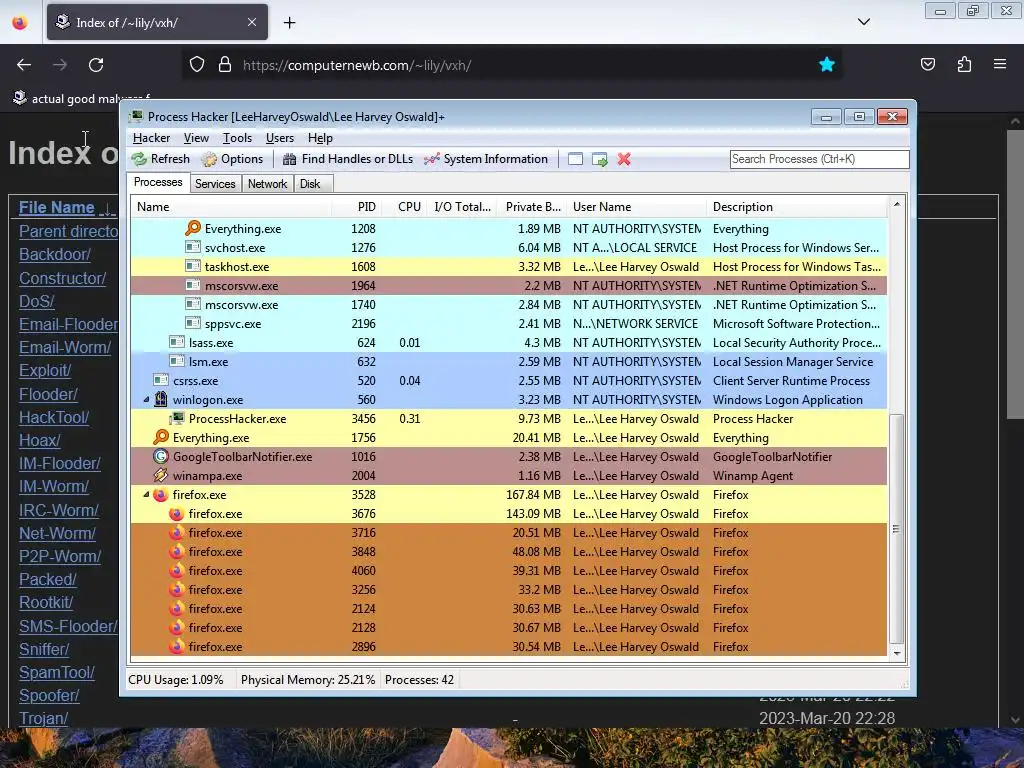Viewport: 1024px width, 768px height.
Task: Click the Everything.exe magnifier icon for PID 1208
Action: 193,228
